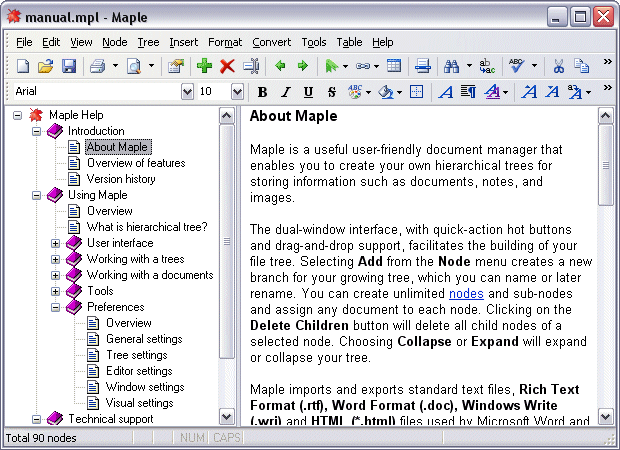The image size is (620, 450).
Task: Delete the node with the red X icon
Action: [x=227, y=66]
